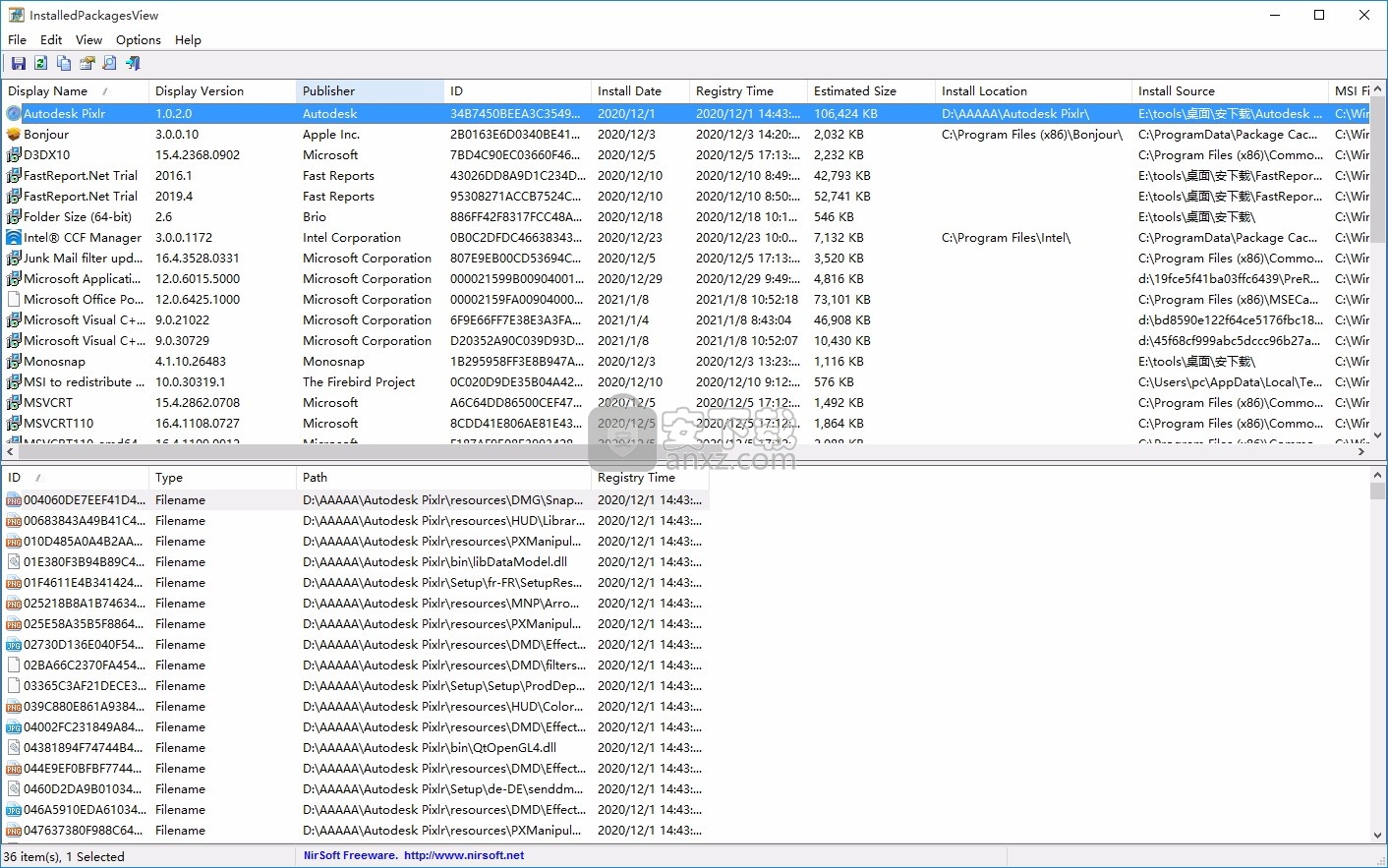Click install location C:\Program Files\Intel\
This screenshot has width=1388, height=868.
point(1007,238)
